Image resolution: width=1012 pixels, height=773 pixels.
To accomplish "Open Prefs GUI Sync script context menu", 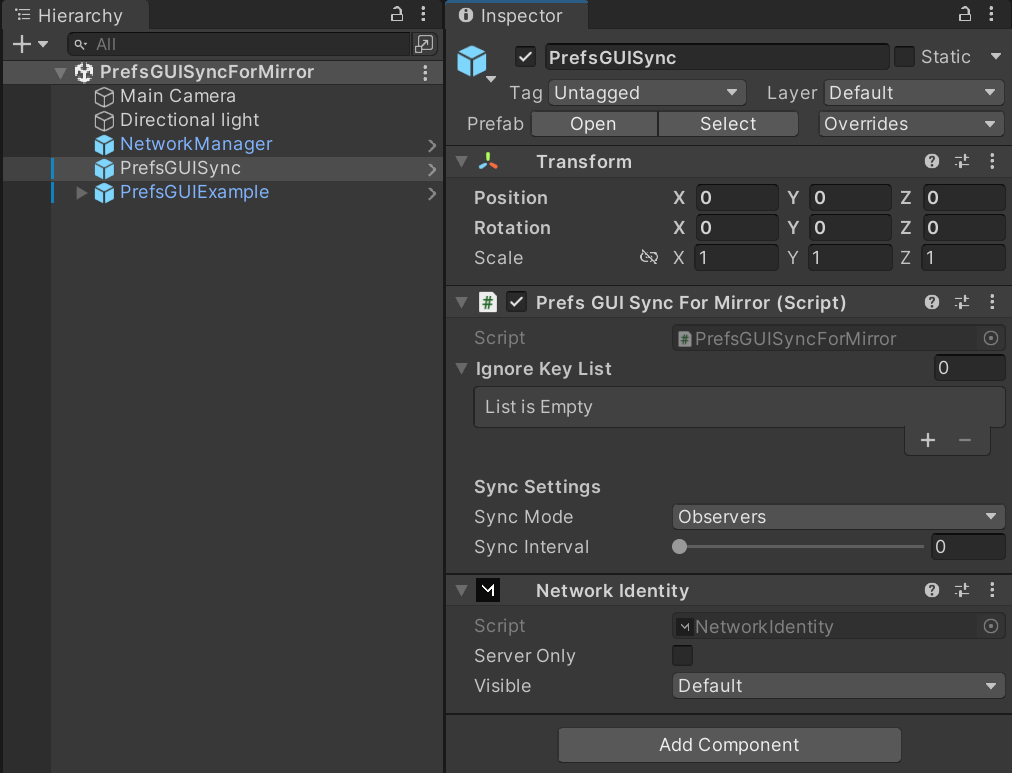I will (992, 302).
